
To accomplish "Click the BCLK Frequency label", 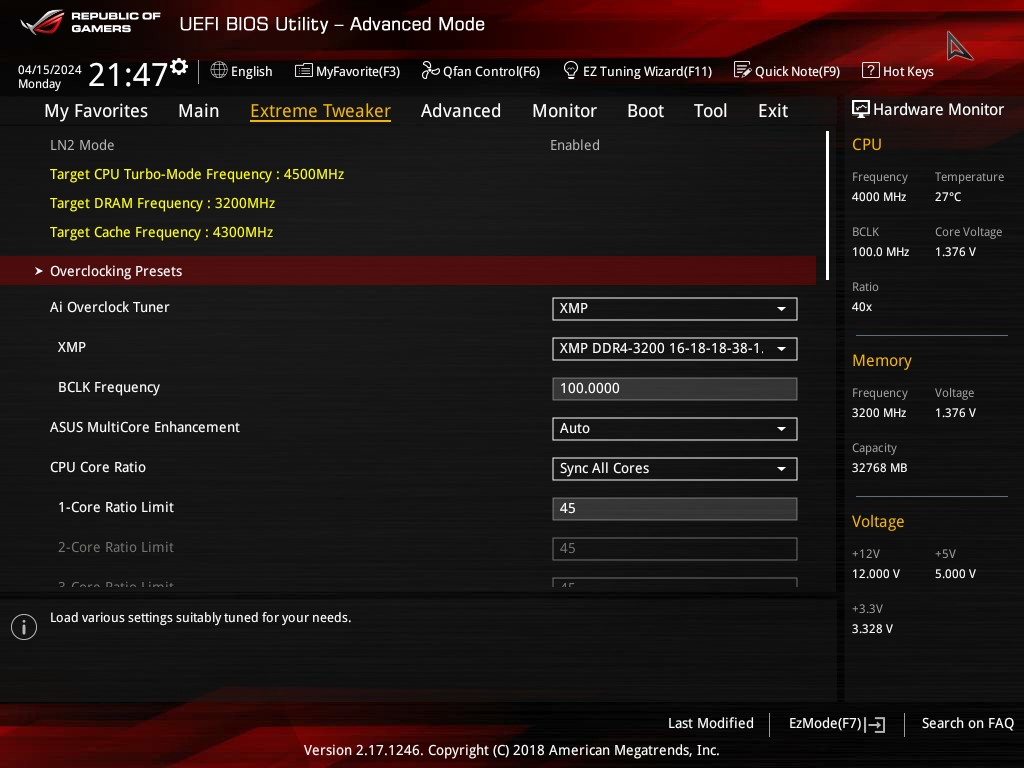I will pyautogui.click(x=108, y=387).
